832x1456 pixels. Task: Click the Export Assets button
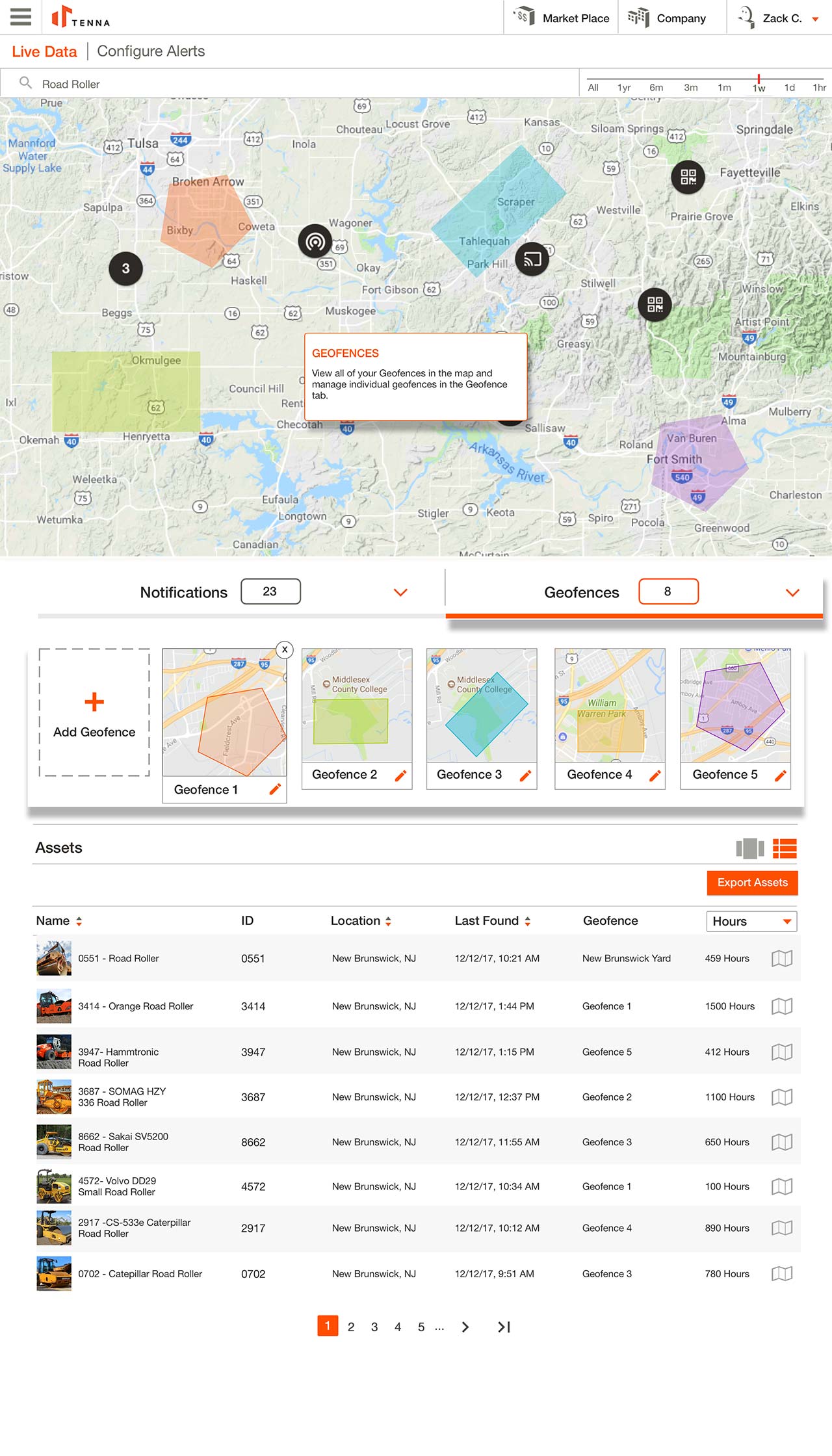pos(752,883)
